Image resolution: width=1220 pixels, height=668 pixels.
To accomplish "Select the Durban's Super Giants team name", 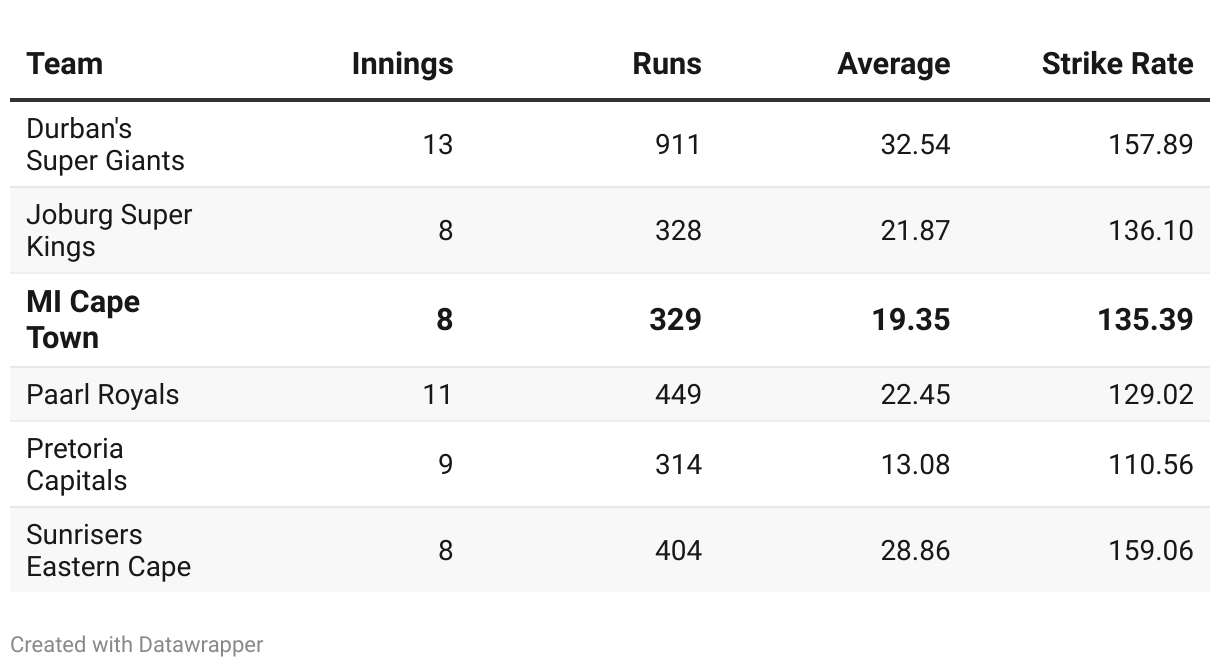I will point(105,145).
